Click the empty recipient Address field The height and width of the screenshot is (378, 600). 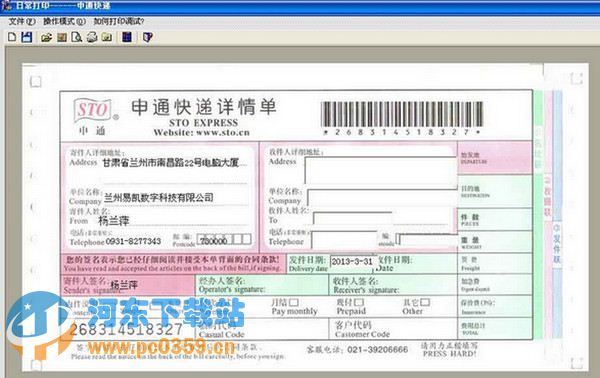(x=381, y=170)
